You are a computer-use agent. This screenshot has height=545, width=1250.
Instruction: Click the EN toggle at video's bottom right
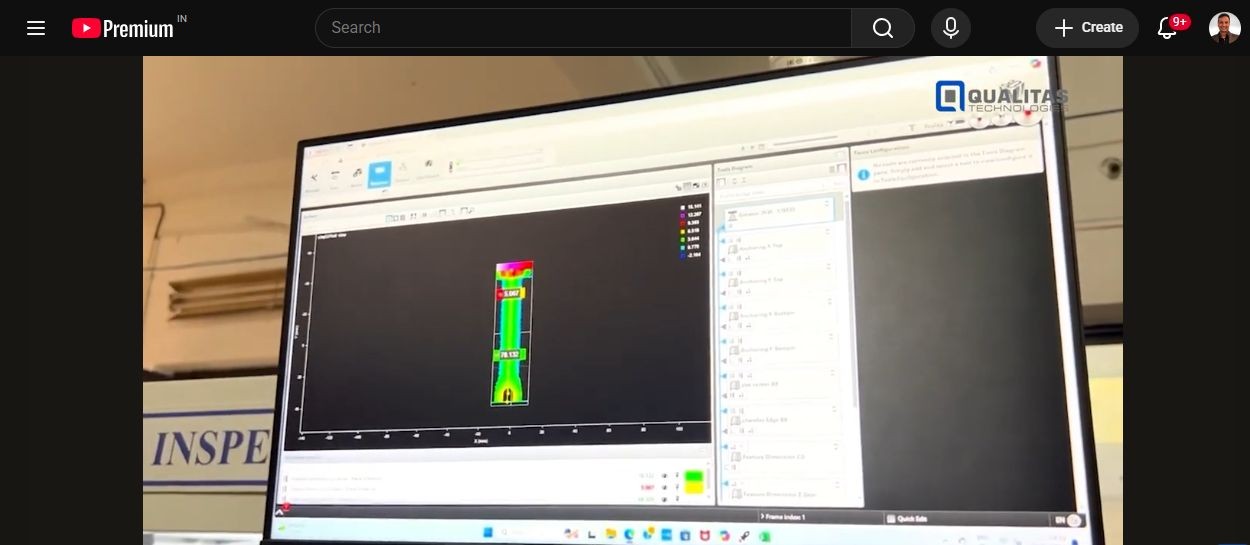[x=1069, y=520]
